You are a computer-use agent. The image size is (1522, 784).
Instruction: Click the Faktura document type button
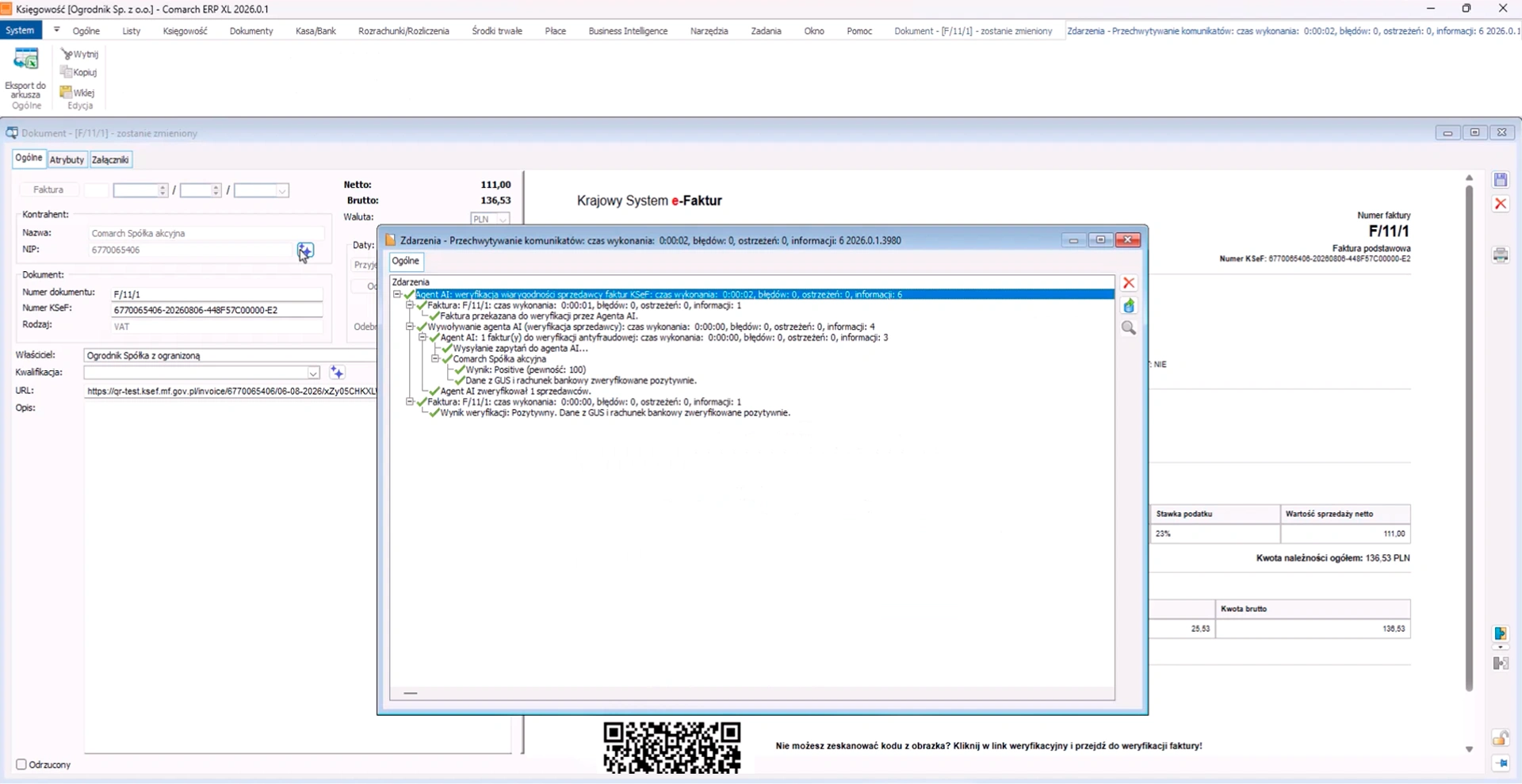pos(48,190)
